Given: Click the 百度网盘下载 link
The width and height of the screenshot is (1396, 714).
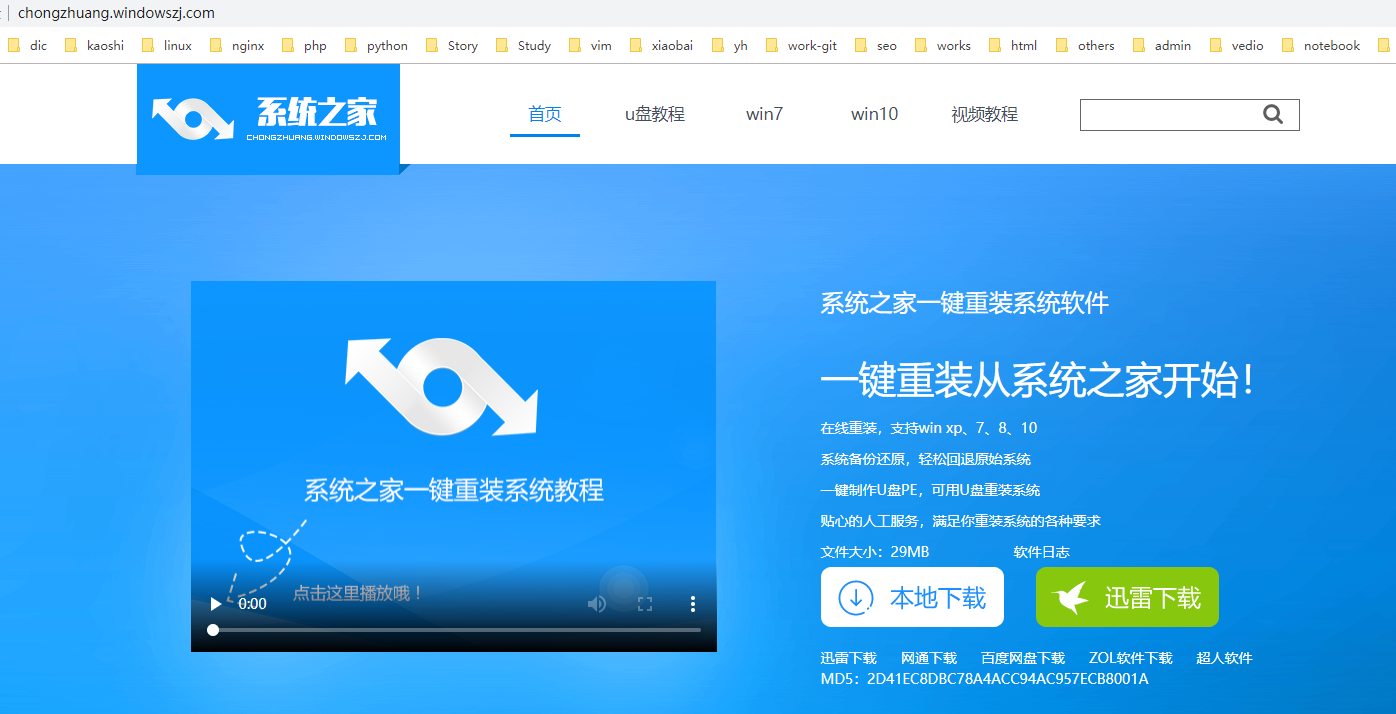Looking at the screenshot, I should [1023, 658].
